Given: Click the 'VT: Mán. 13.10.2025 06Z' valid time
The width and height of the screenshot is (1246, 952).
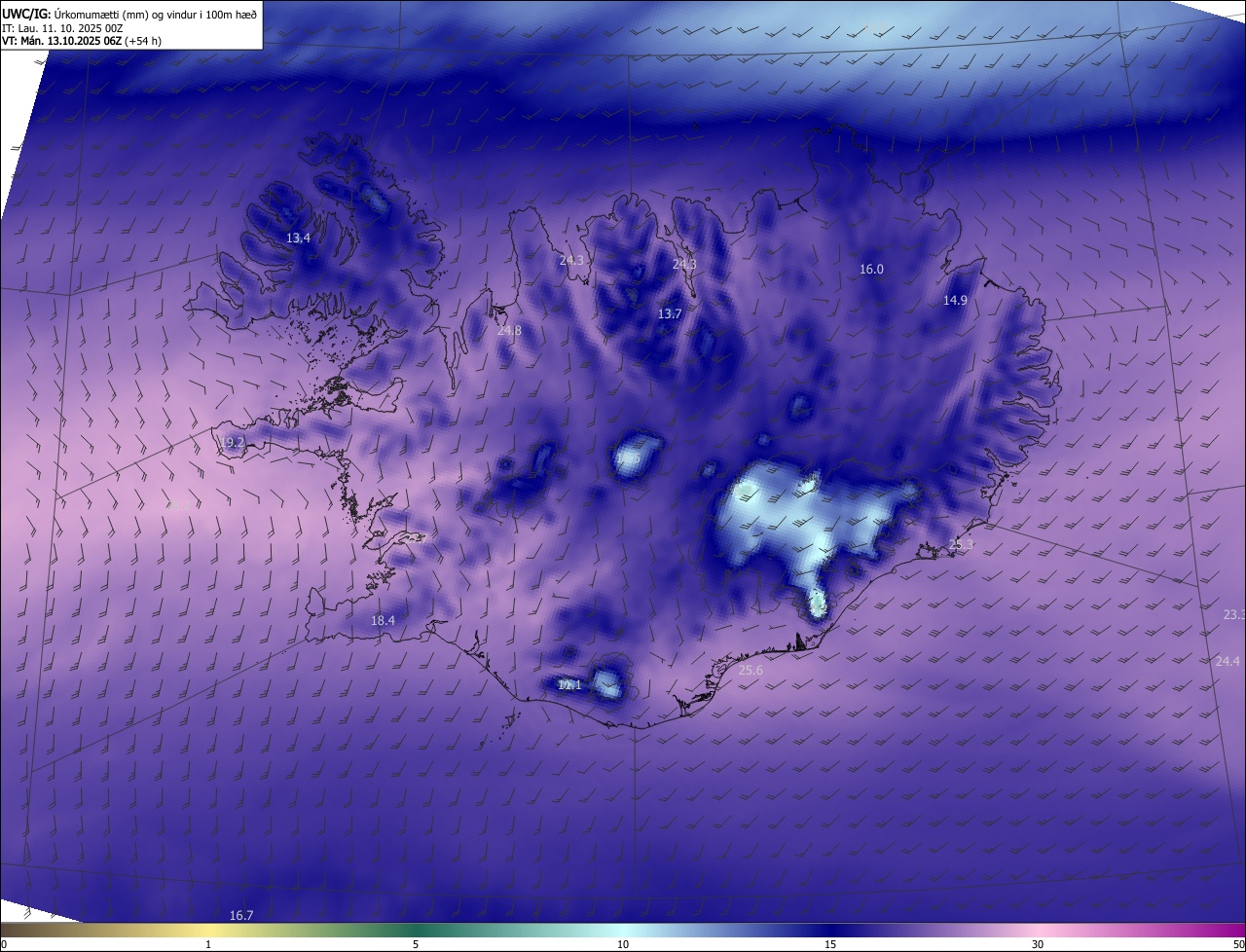Looking at the screenshot, I should [62, 41].
